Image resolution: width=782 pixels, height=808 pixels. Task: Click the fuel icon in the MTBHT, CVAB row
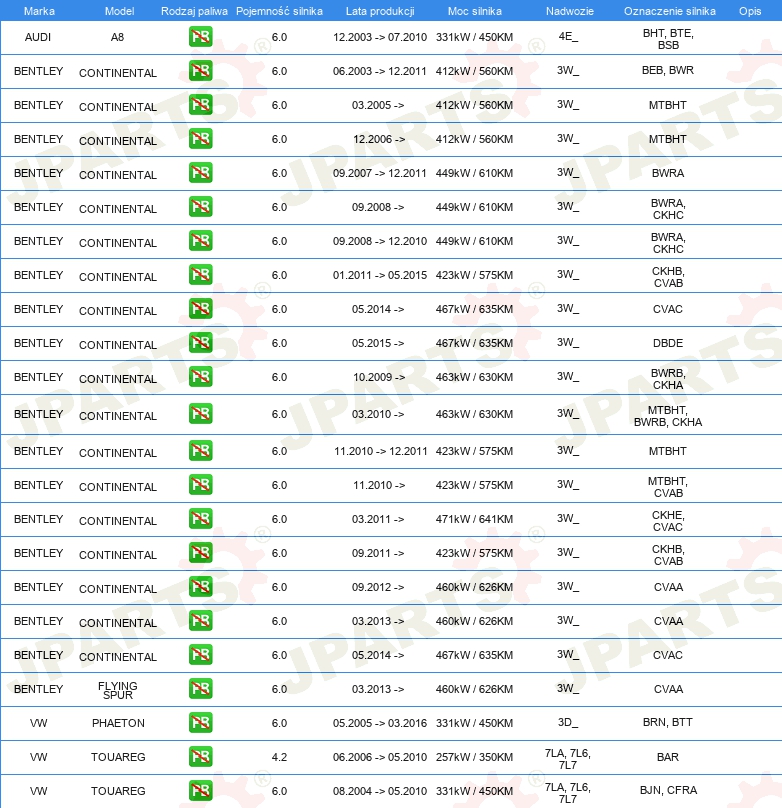(200, 485)
